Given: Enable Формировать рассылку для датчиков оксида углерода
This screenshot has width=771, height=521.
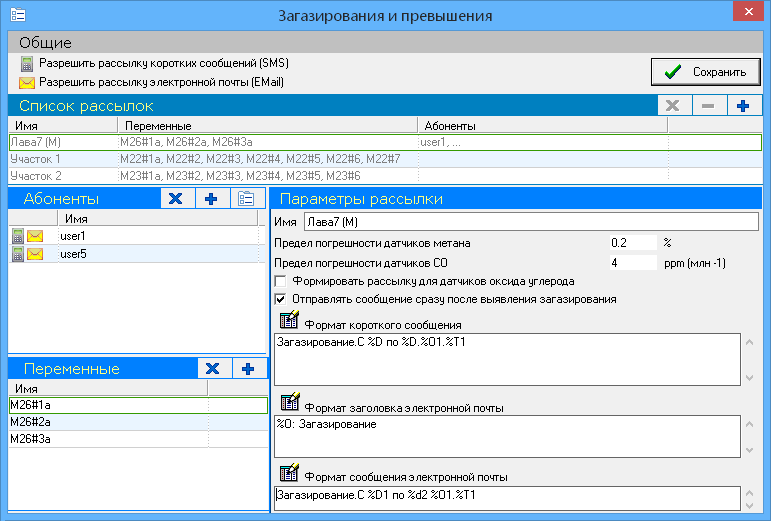Looking at the screenshot, I should pyautogui.click(x=280, y=282).
